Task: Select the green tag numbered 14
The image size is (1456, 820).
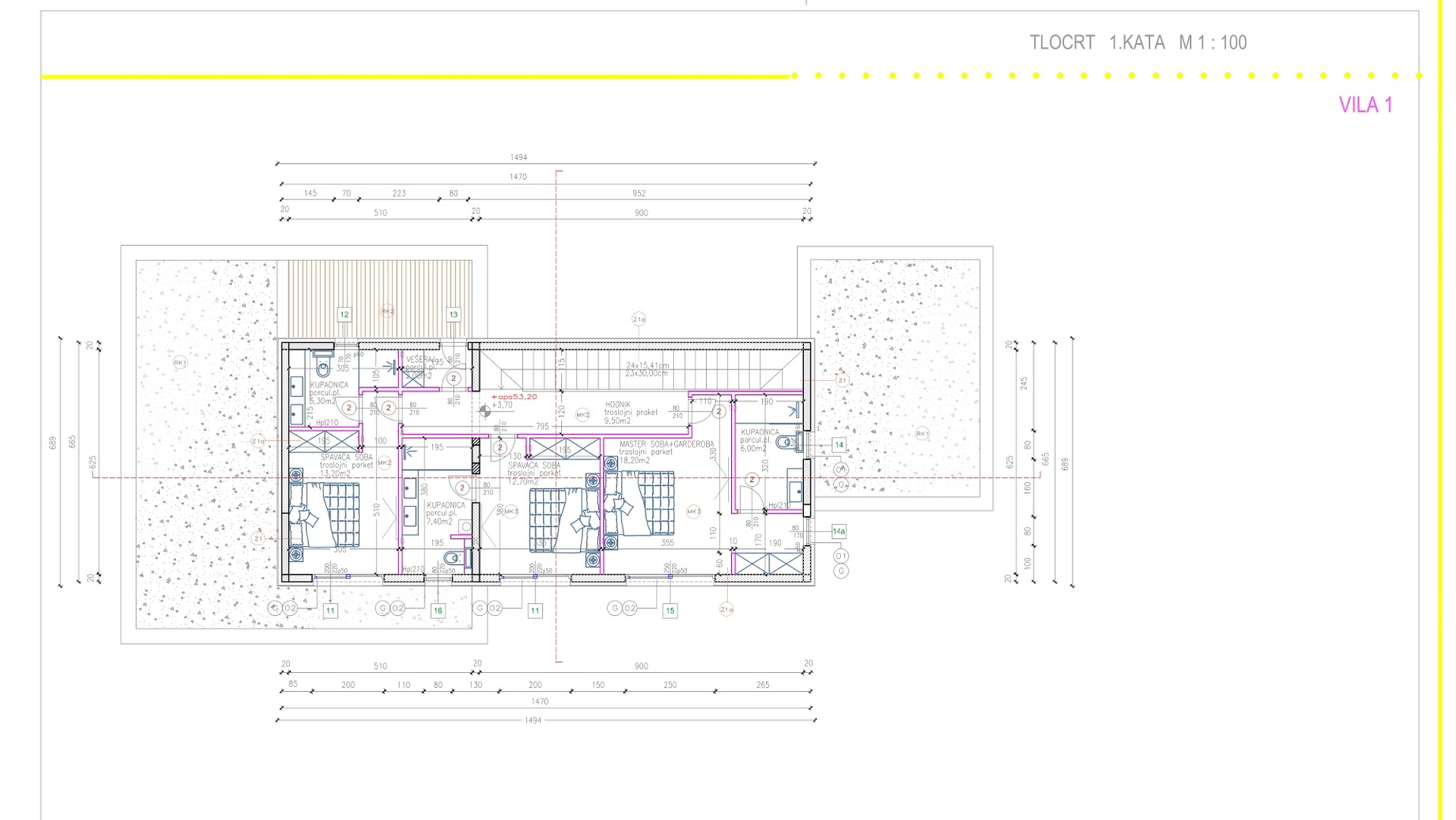Action: 839,445
